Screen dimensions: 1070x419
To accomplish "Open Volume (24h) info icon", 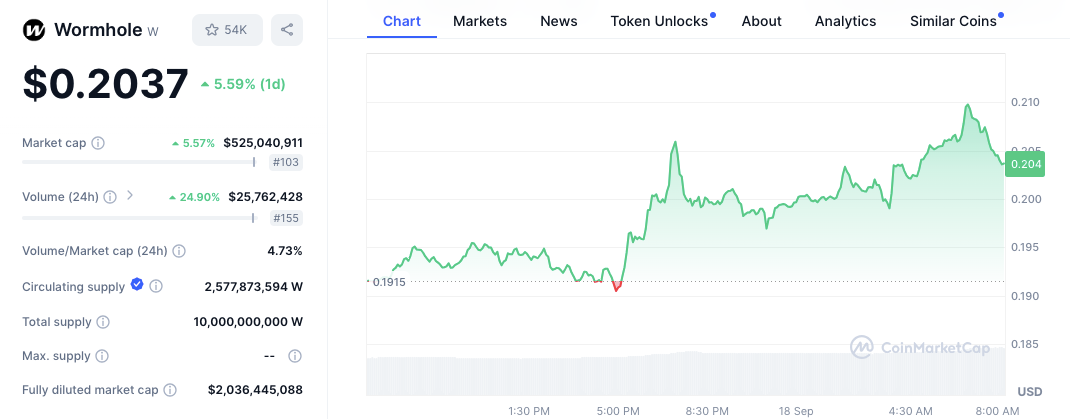I will [x=111, y=197].
